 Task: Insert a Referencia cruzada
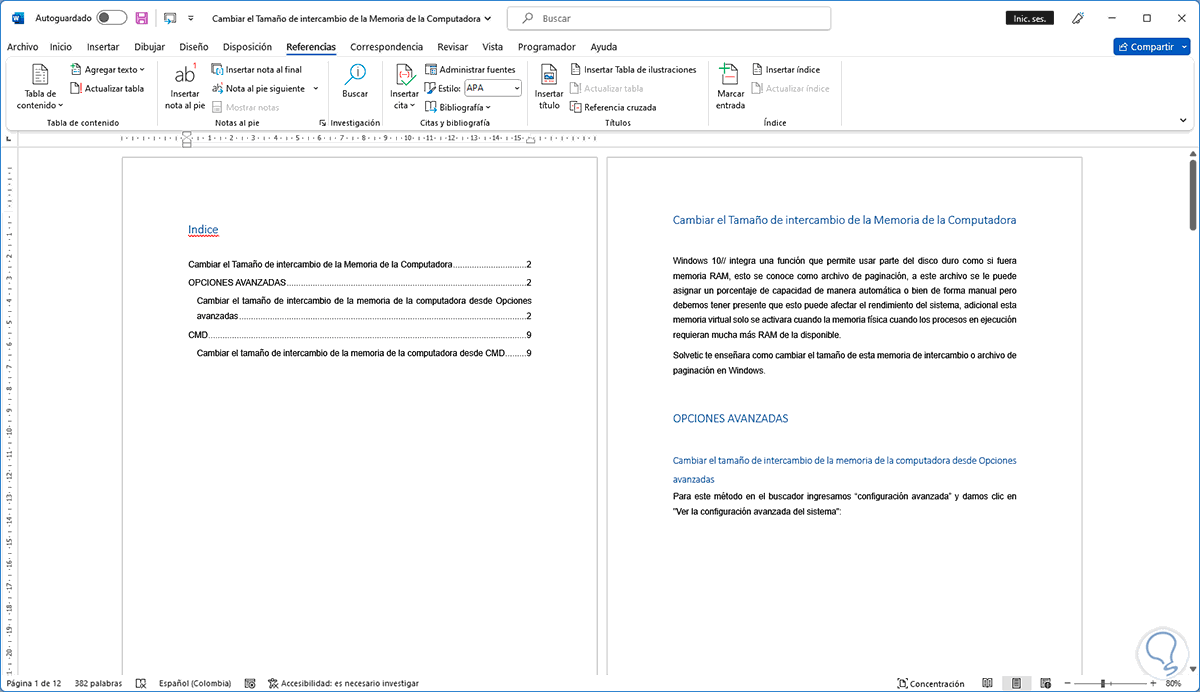pos(613,107)
